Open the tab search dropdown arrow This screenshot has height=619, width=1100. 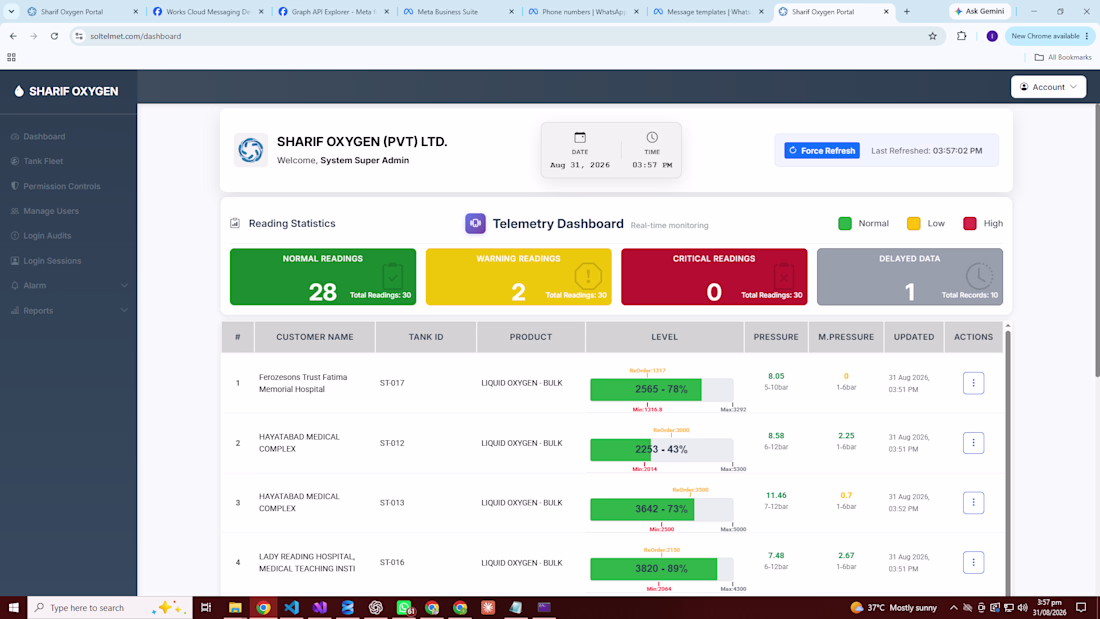(11, 12)
